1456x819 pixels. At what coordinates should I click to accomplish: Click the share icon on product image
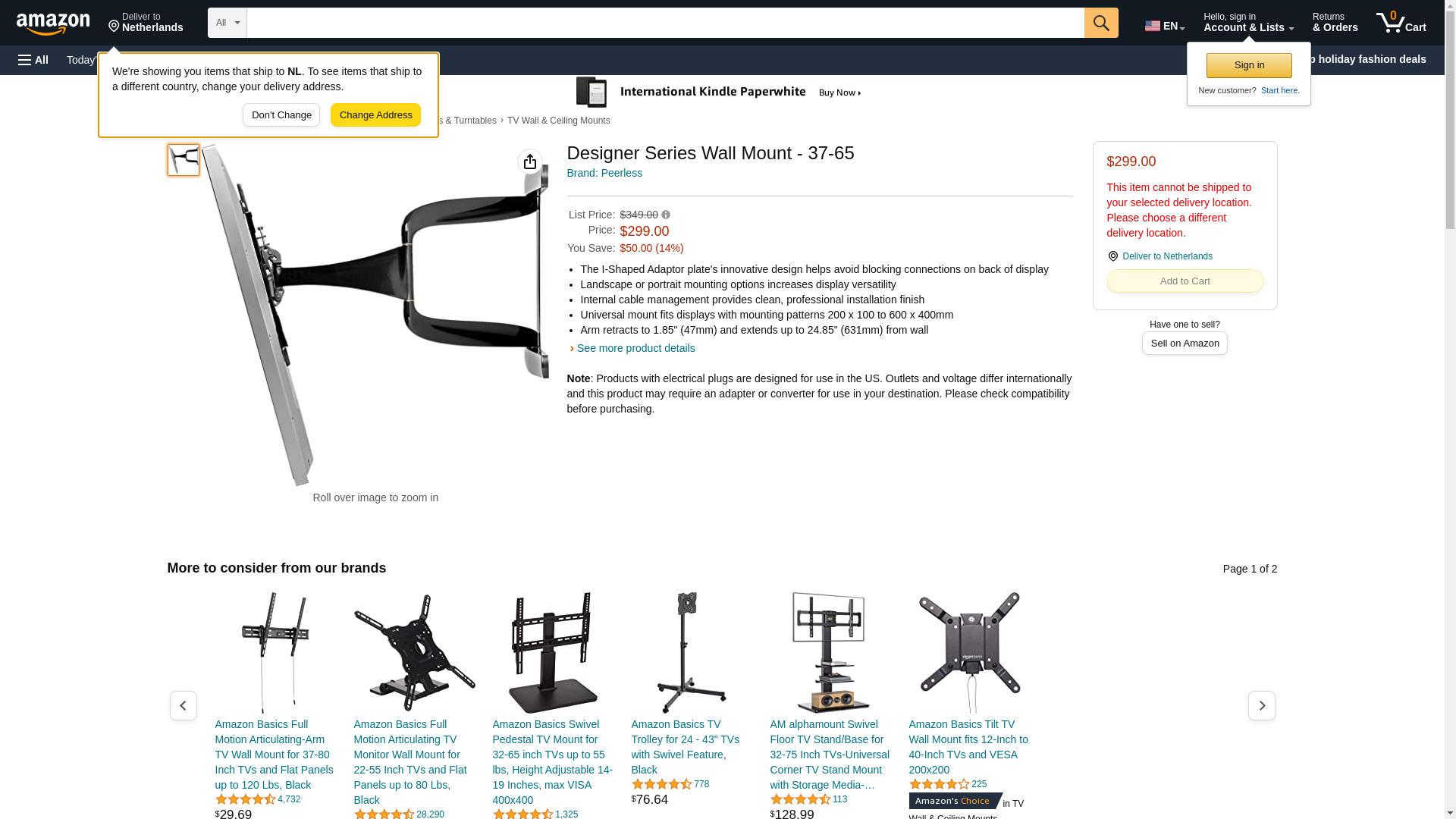(x=530, y=162)
